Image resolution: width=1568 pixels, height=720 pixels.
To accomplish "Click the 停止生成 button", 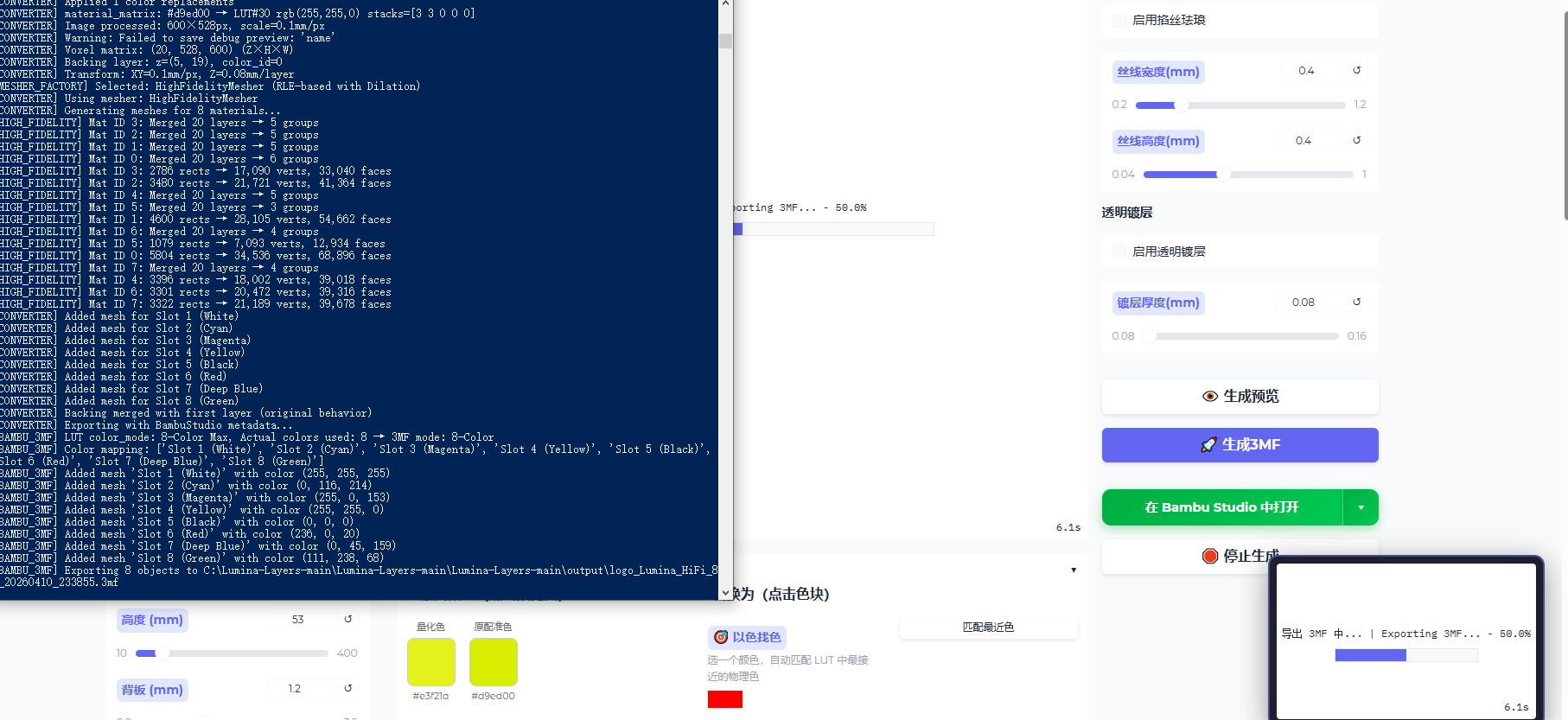I will pyautogui.click(x=1240, y=556).
